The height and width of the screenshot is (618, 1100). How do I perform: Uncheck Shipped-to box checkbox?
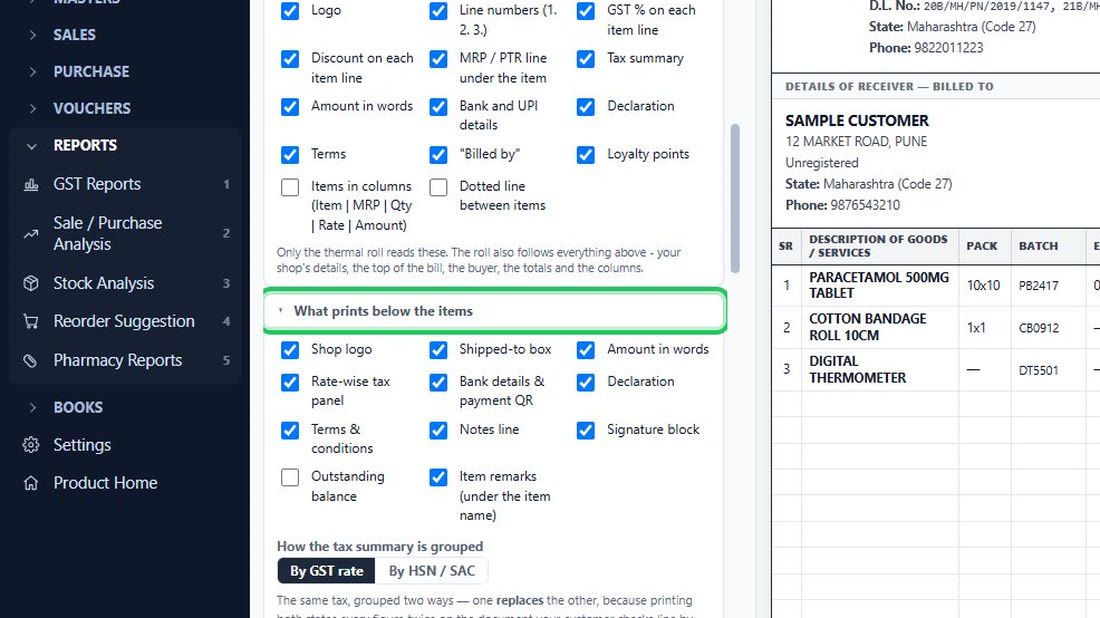pos(438,350)
